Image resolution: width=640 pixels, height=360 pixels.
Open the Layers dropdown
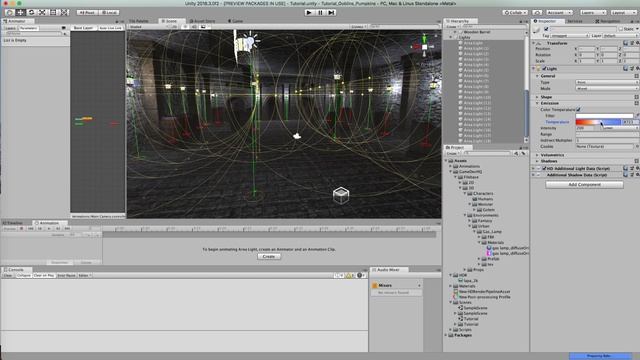click(x=593, y=13)
